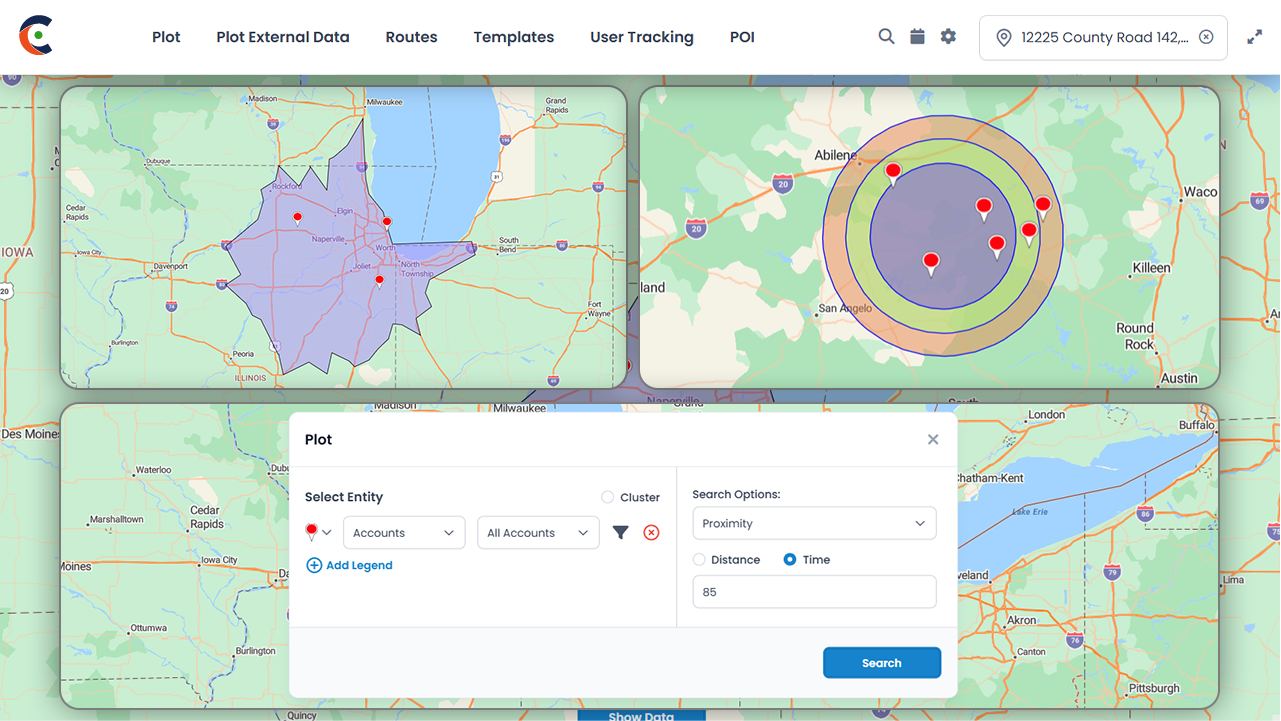This screenshot has width=1281, height=721.
Task: Open the User Tracking menu
Action: (x=642, y=37)
